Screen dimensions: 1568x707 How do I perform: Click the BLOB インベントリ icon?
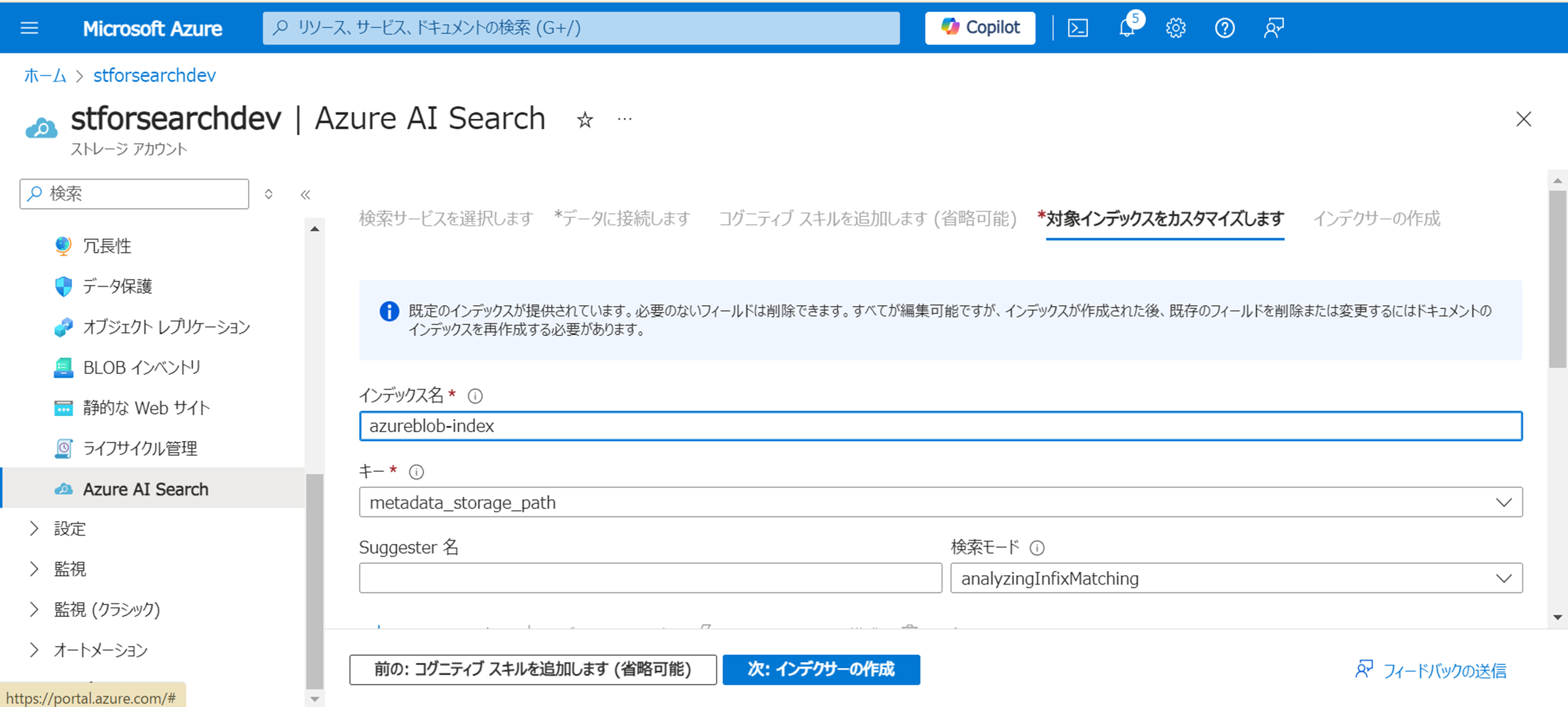point(63,368)
